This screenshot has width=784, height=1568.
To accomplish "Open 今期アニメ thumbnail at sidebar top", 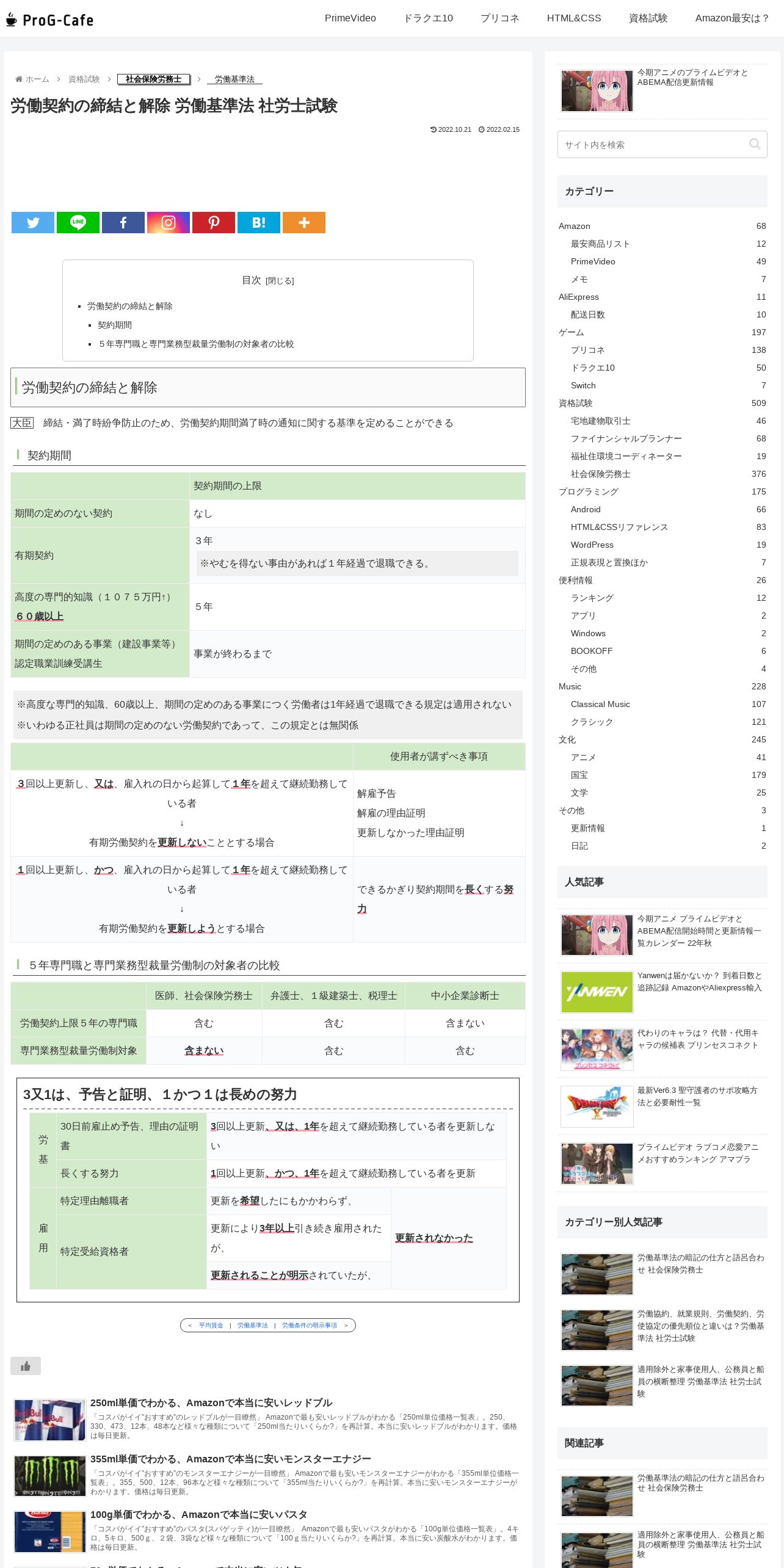I will coord(597,91).
